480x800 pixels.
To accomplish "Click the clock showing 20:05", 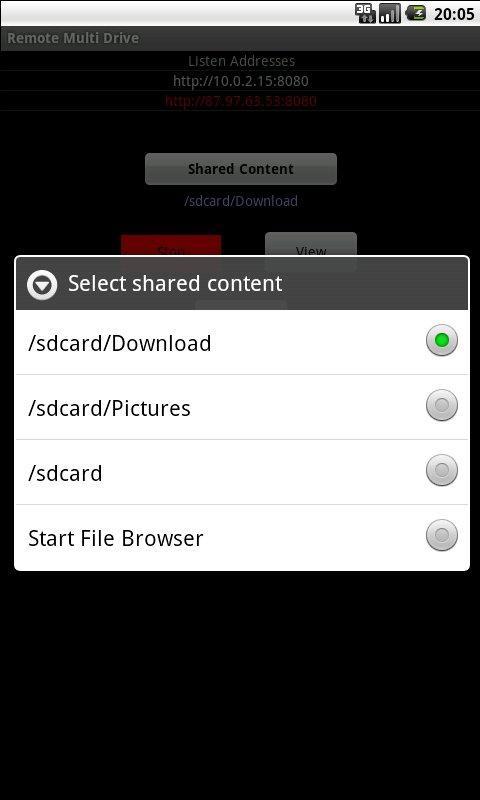I will pyautogui.click(x=454, y=14).
